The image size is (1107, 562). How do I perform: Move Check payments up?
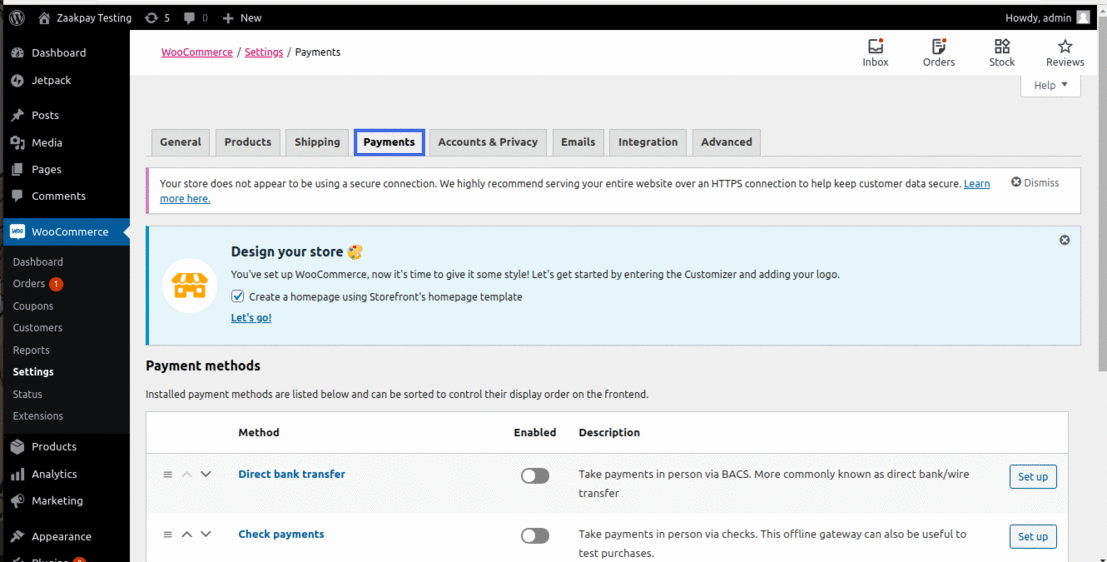point(187,534)
